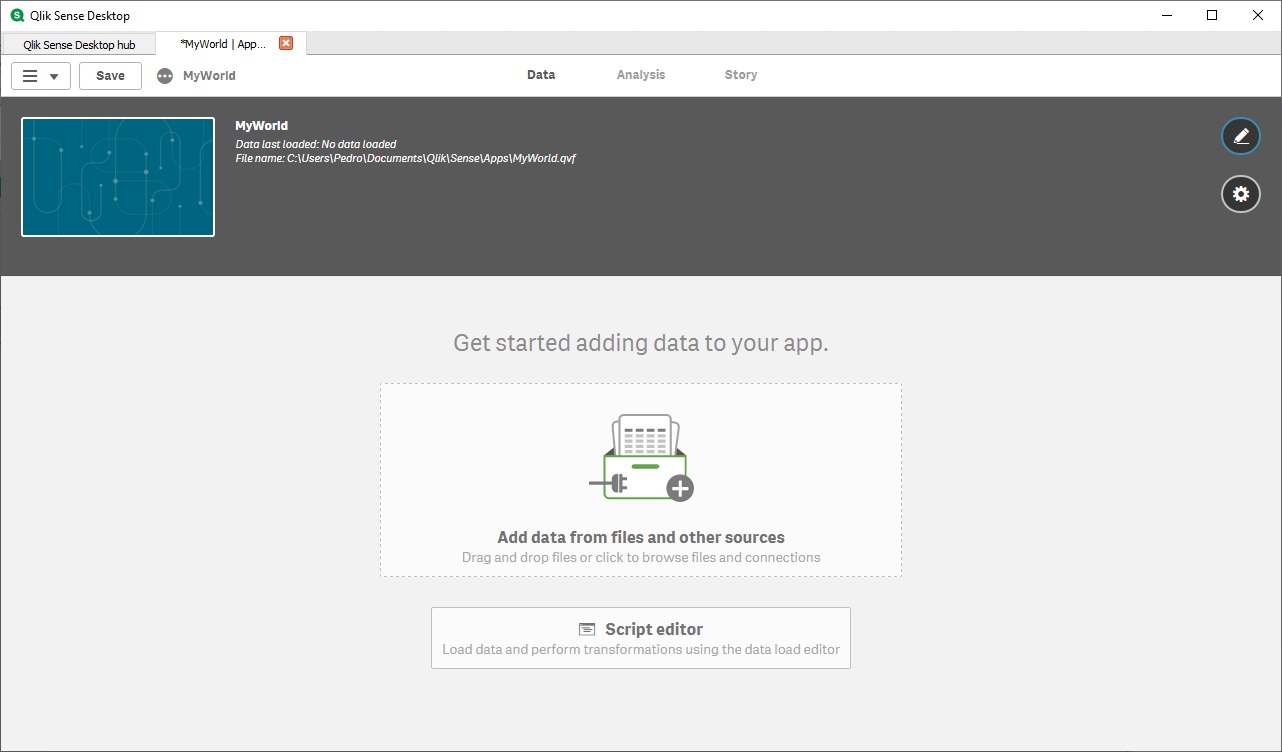The height and width of the screenshot is (752, 1282).
Task: Switch to the Data tab
Action: click(541, 75)
